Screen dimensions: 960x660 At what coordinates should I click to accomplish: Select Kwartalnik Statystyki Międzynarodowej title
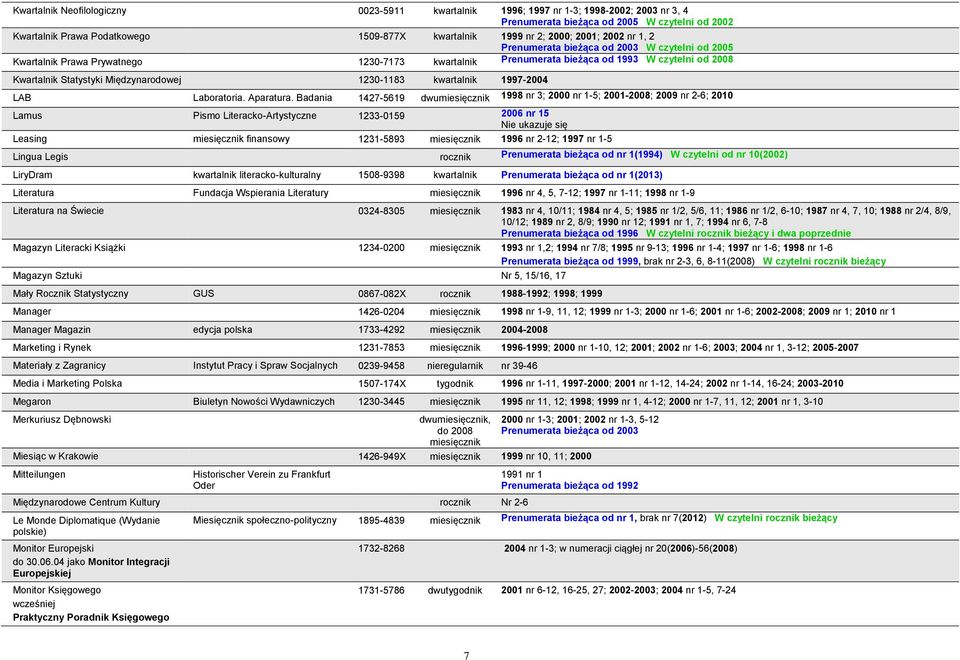(97, 80)
